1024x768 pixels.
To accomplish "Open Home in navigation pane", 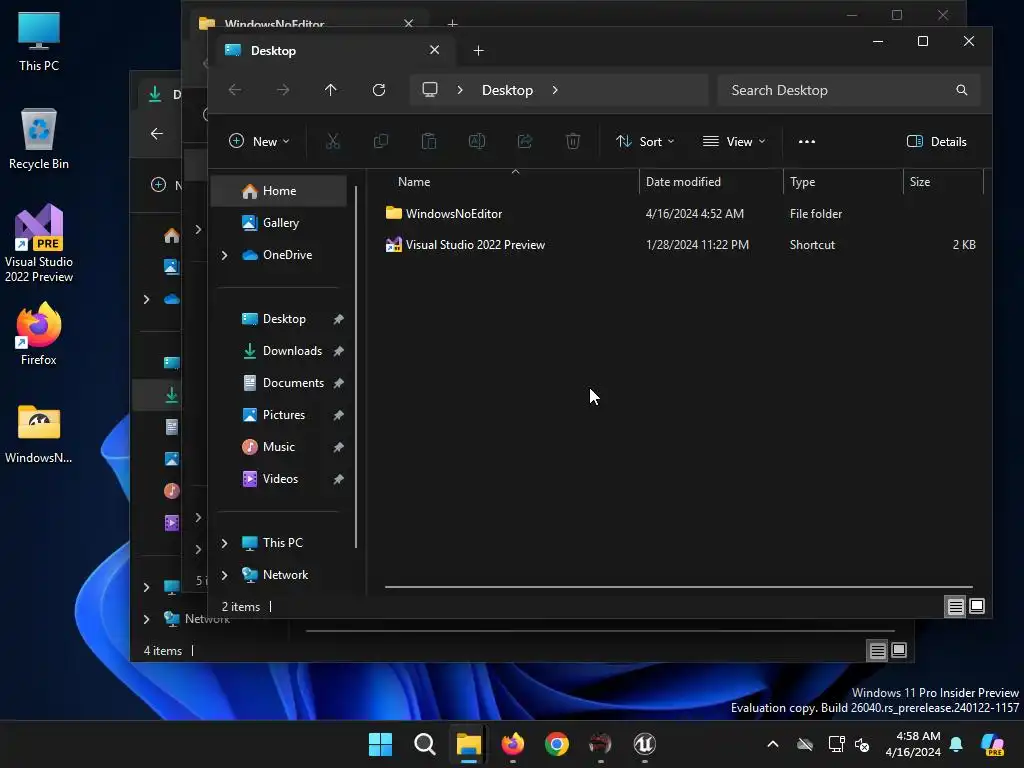I will click(x=279, y=191).
